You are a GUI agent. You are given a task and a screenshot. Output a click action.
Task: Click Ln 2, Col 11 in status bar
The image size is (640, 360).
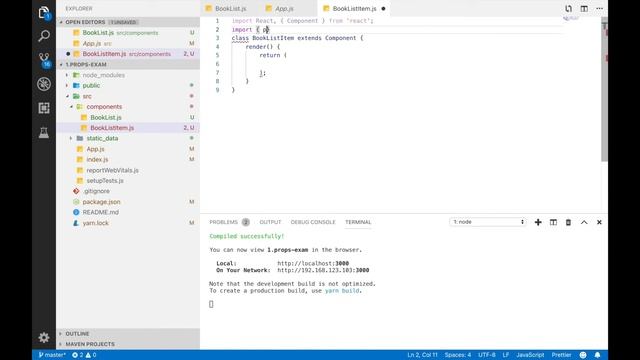click(x=422, y=355)
